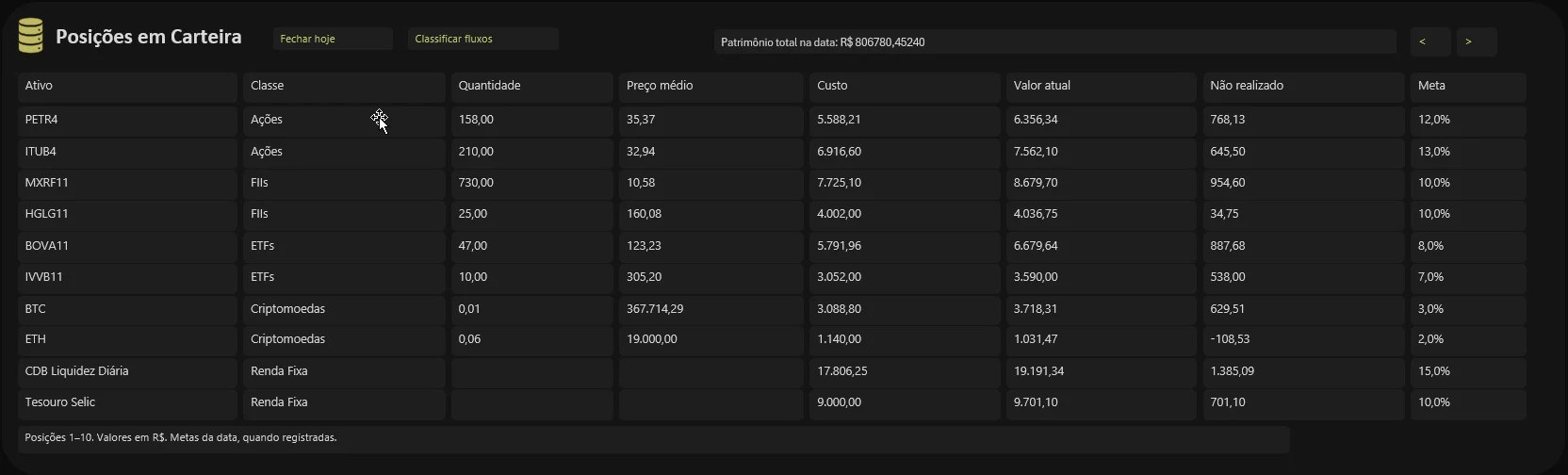Click ITUB4 target 13,0%
Viewport: 1568px width, 475px height.
(x=1468, y=152)
